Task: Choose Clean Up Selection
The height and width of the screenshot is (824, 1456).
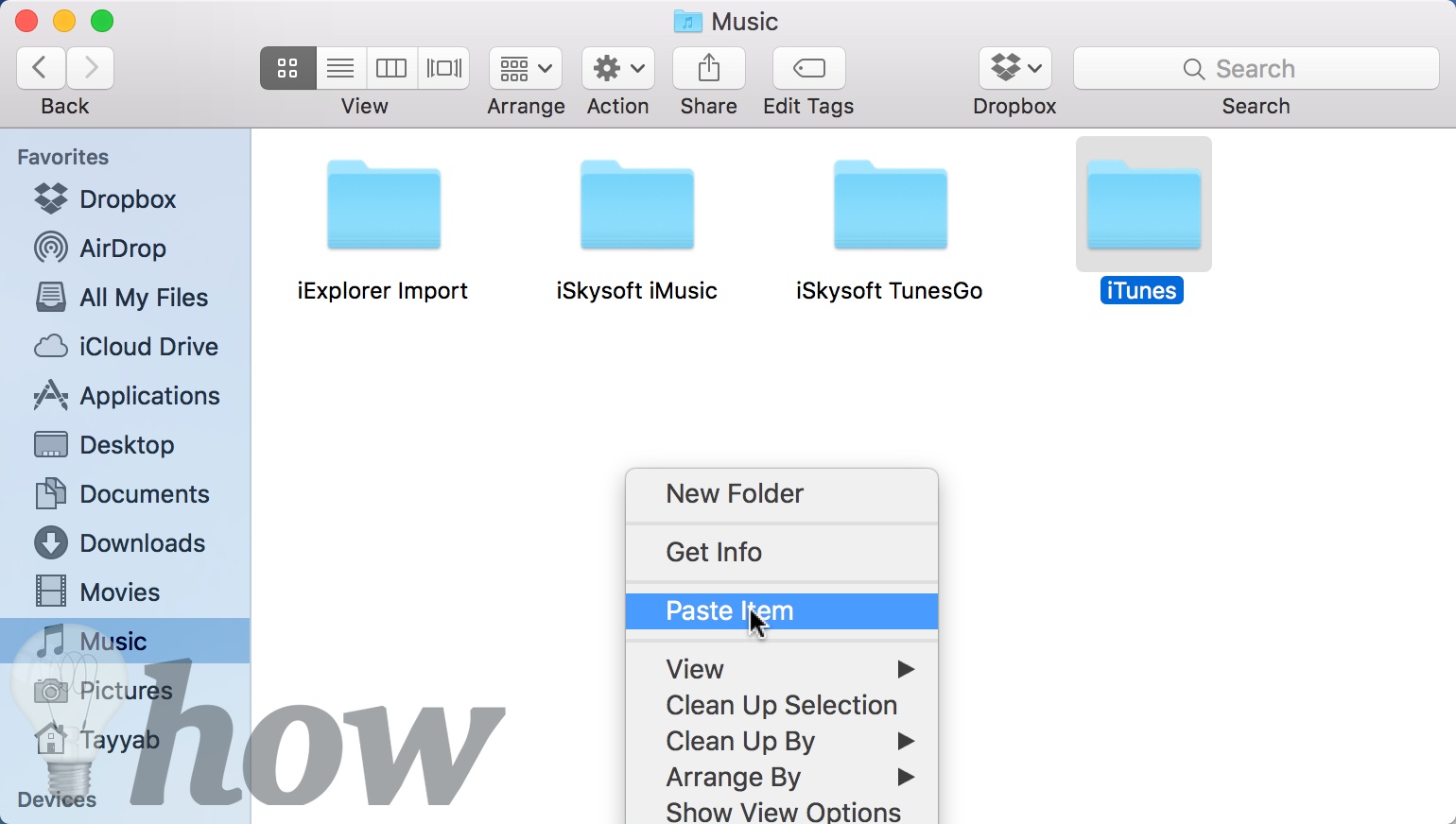Action: pyautogui.click(x=782, y=705)
